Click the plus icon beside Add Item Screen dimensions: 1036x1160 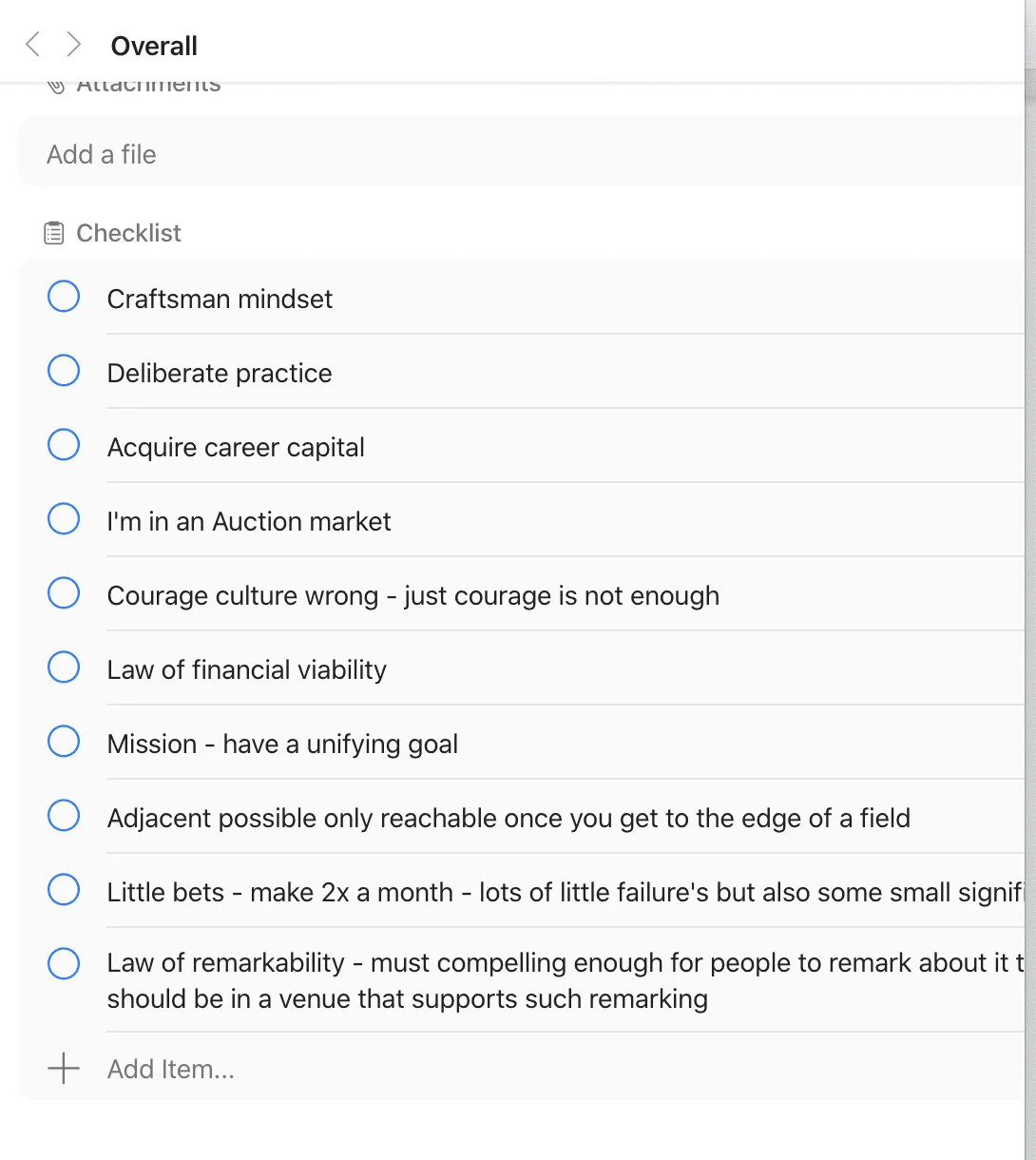[64, 1069]
